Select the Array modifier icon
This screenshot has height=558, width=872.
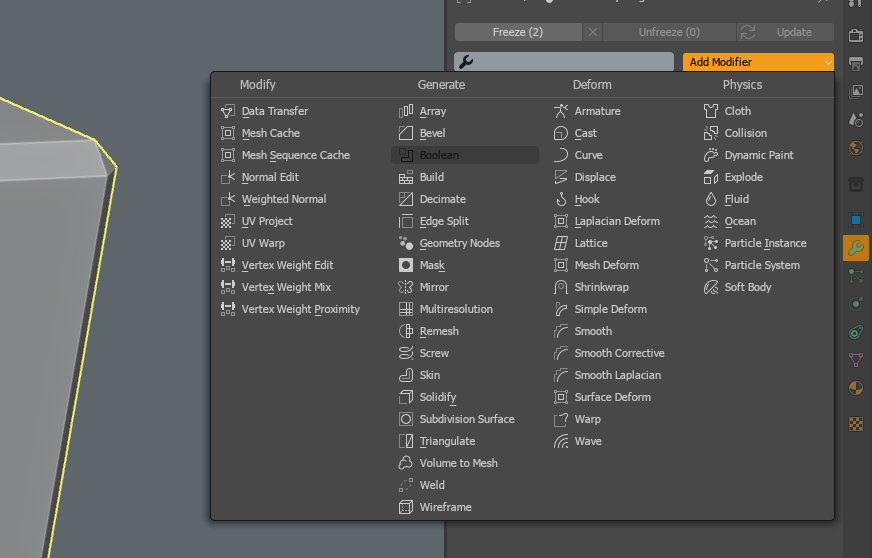click(406, 111)
